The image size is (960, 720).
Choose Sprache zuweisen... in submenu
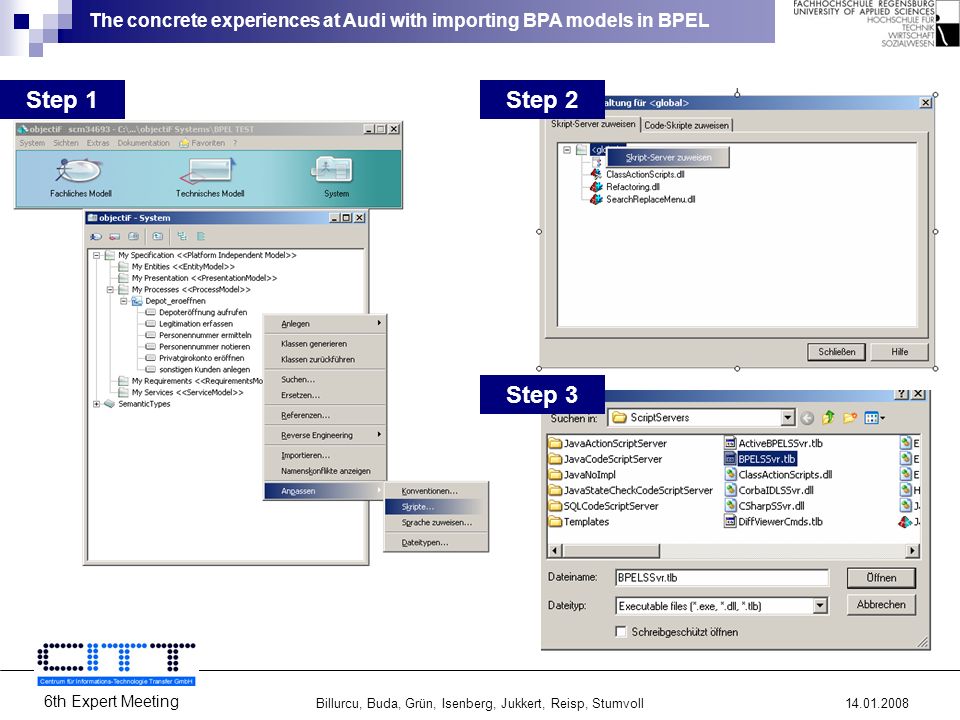(436, 523)
